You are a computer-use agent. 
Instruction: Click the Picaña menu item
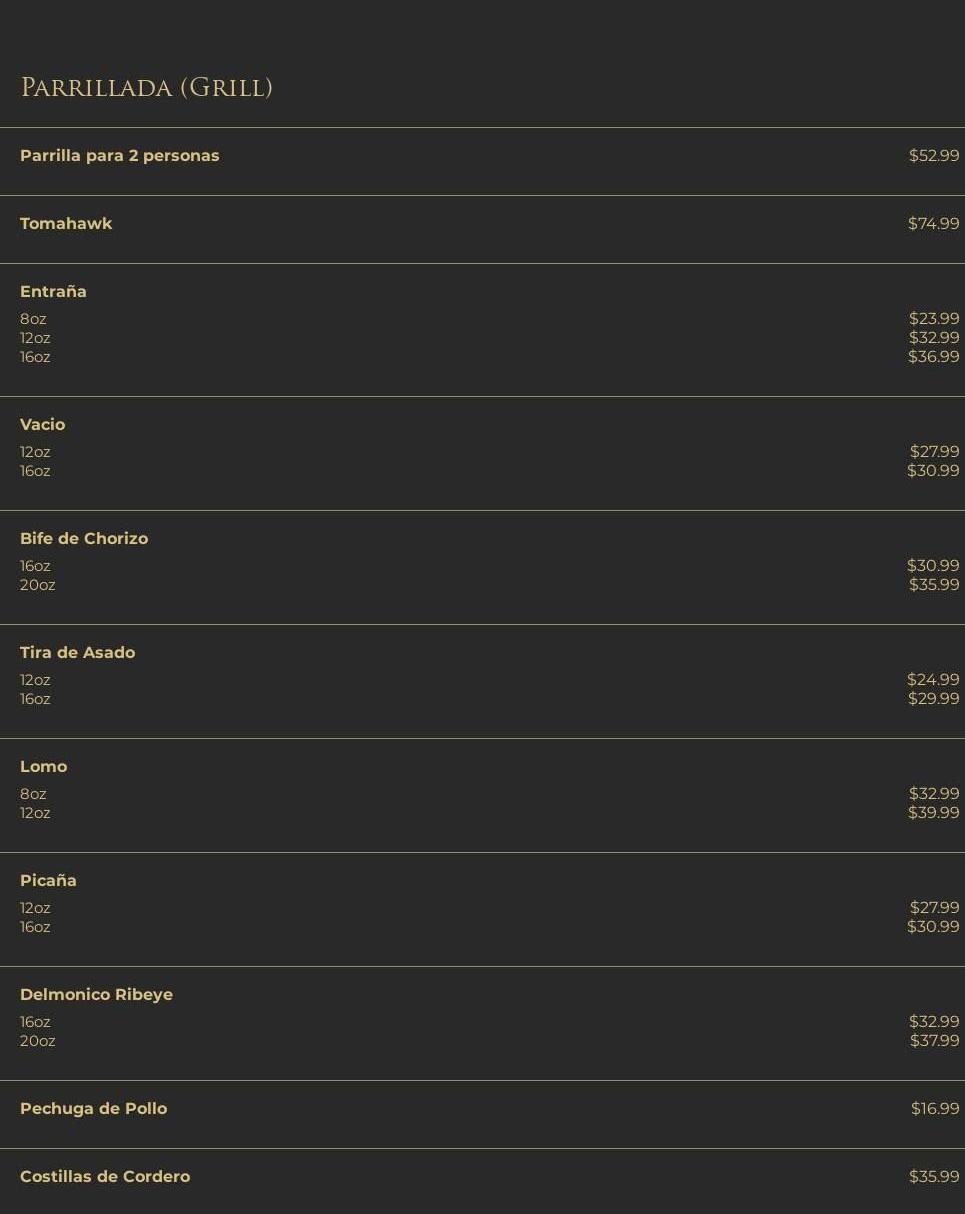click(48, 881)
